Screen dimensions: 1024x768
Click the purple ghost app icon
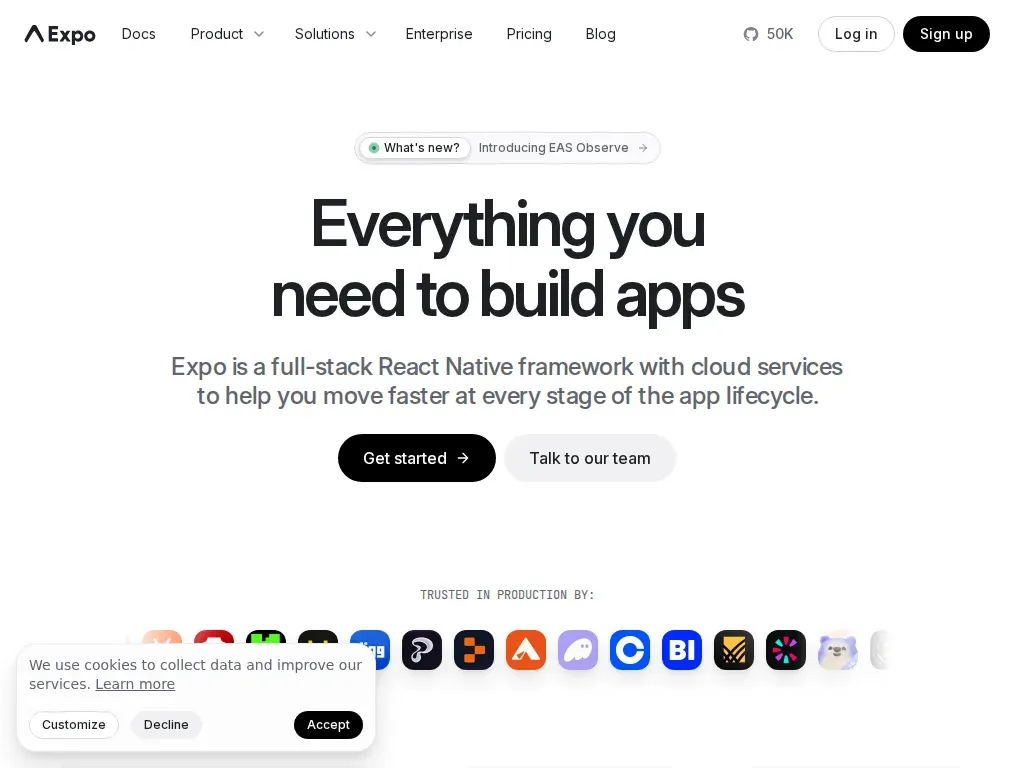578,650
